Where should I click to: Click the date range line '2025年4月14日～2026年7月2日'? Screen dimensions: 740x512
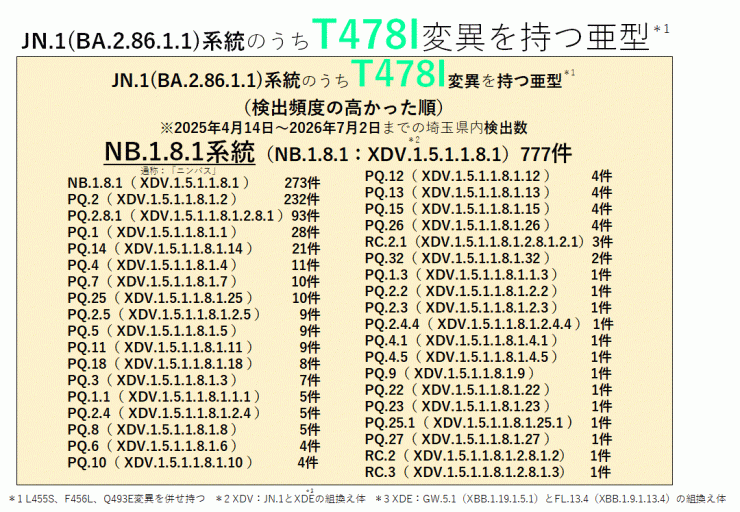[x=277, y=128]
